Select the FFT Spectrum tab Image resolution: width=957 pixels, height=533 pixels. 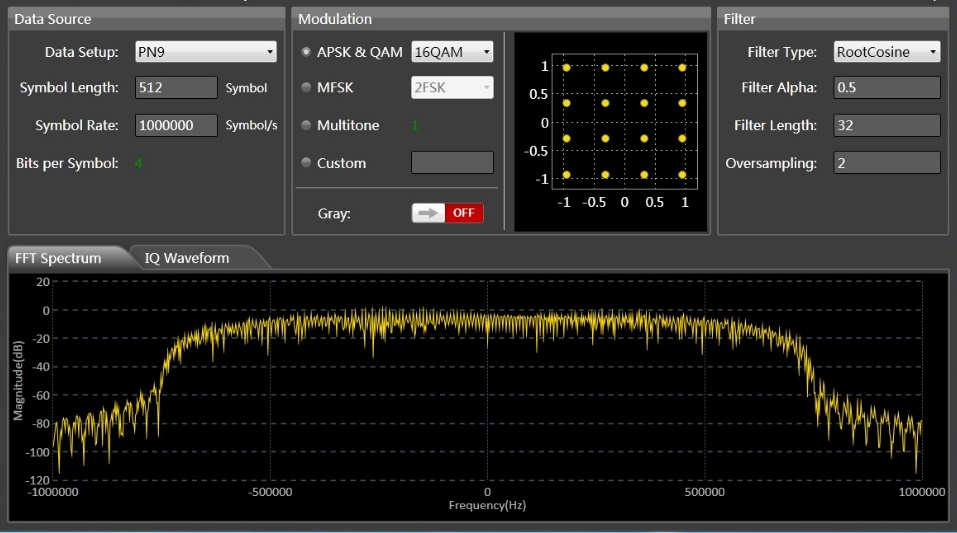(58, 258)
